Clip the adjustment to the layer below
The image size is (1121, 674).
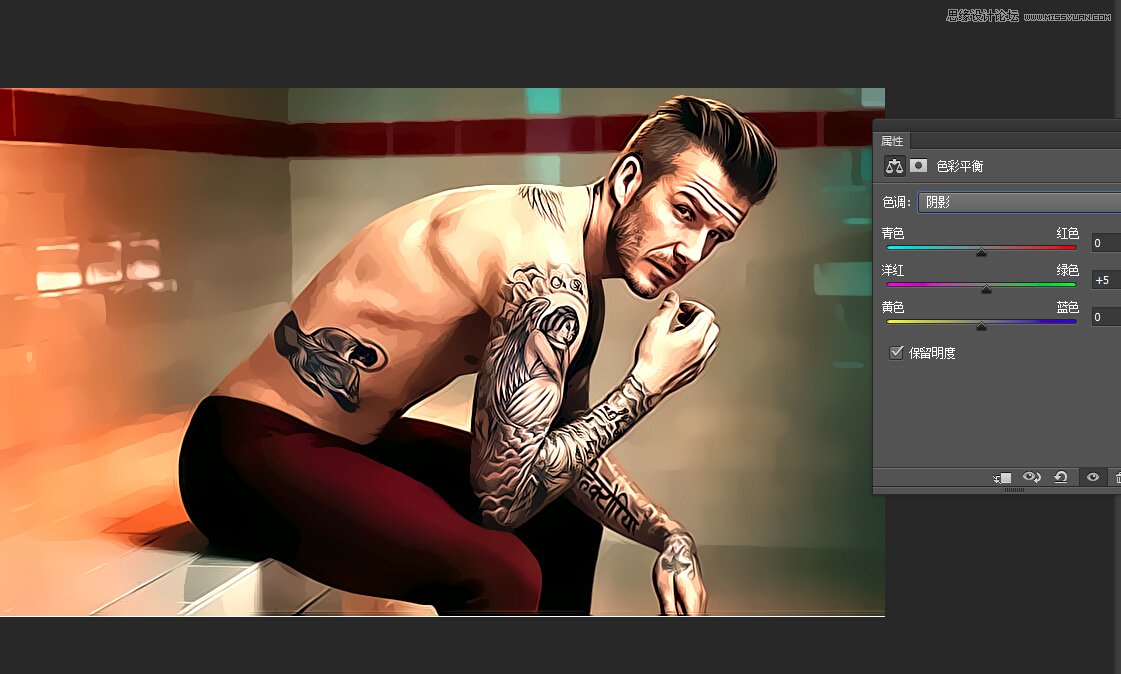1002,478
